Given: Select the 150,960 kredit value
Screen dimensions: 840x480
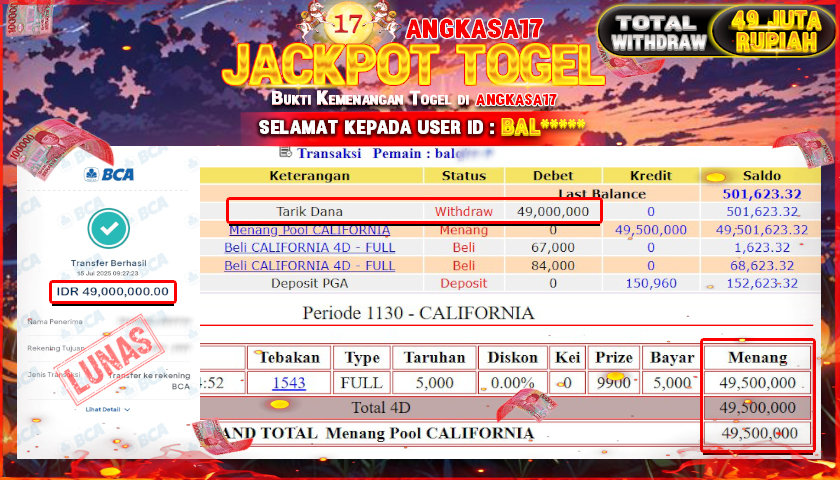Looking at the screenshot, I should 651,283.
